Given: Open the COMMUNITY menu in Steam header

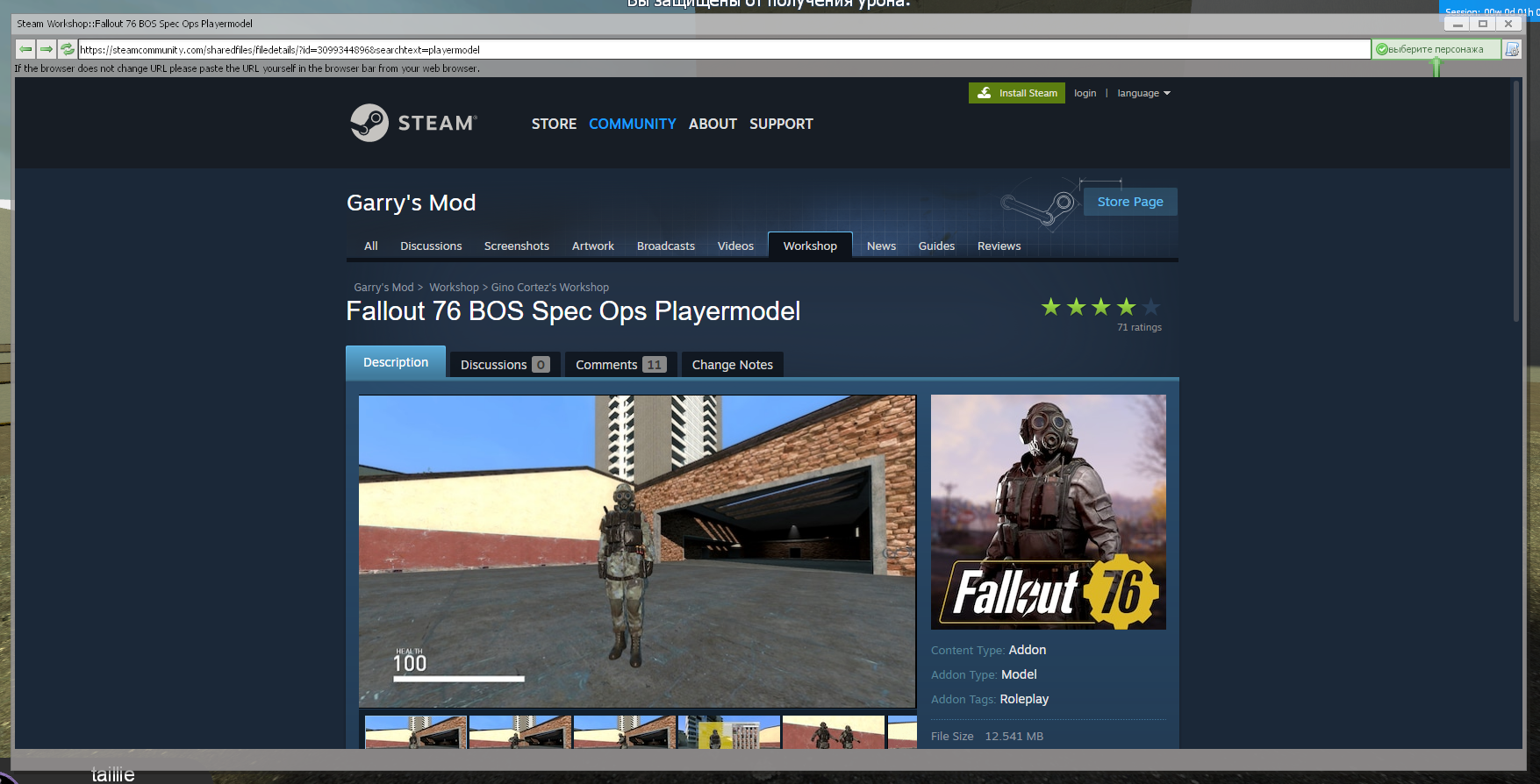Looking at the screenshot, I should [x=632, y=124].
